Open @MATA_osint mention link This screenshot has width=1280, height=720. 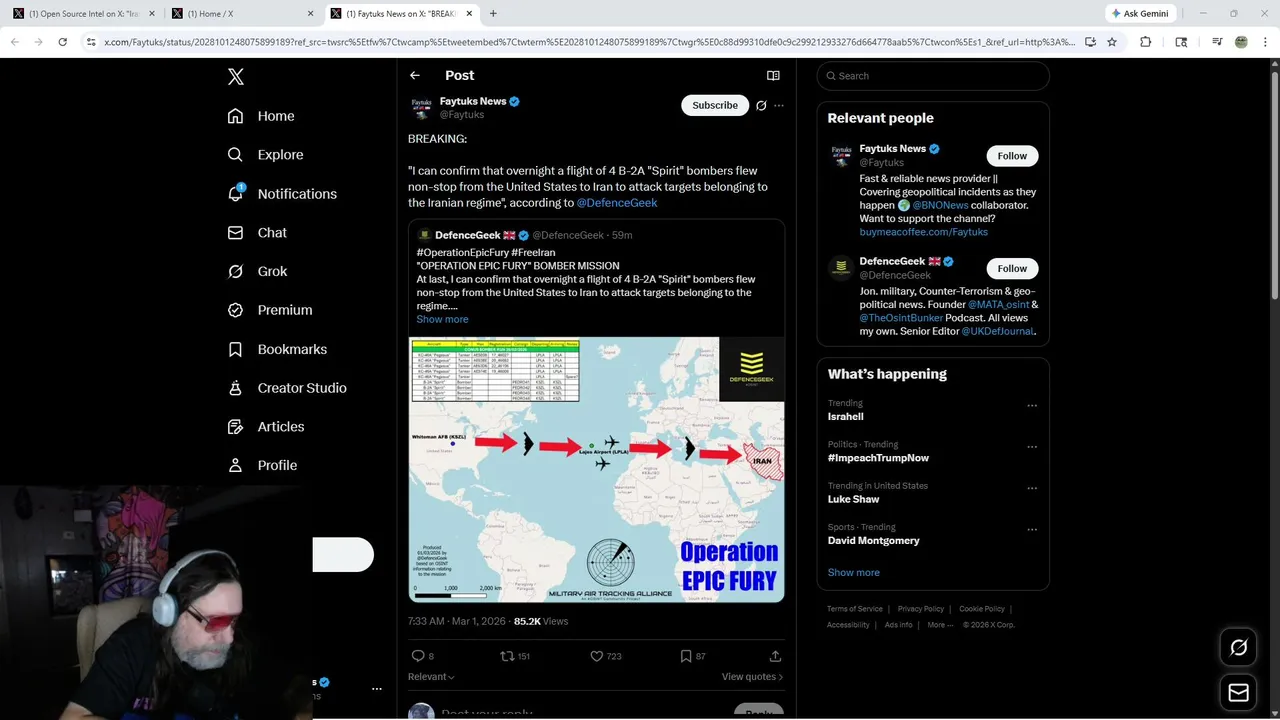click(x=998, y=304)
